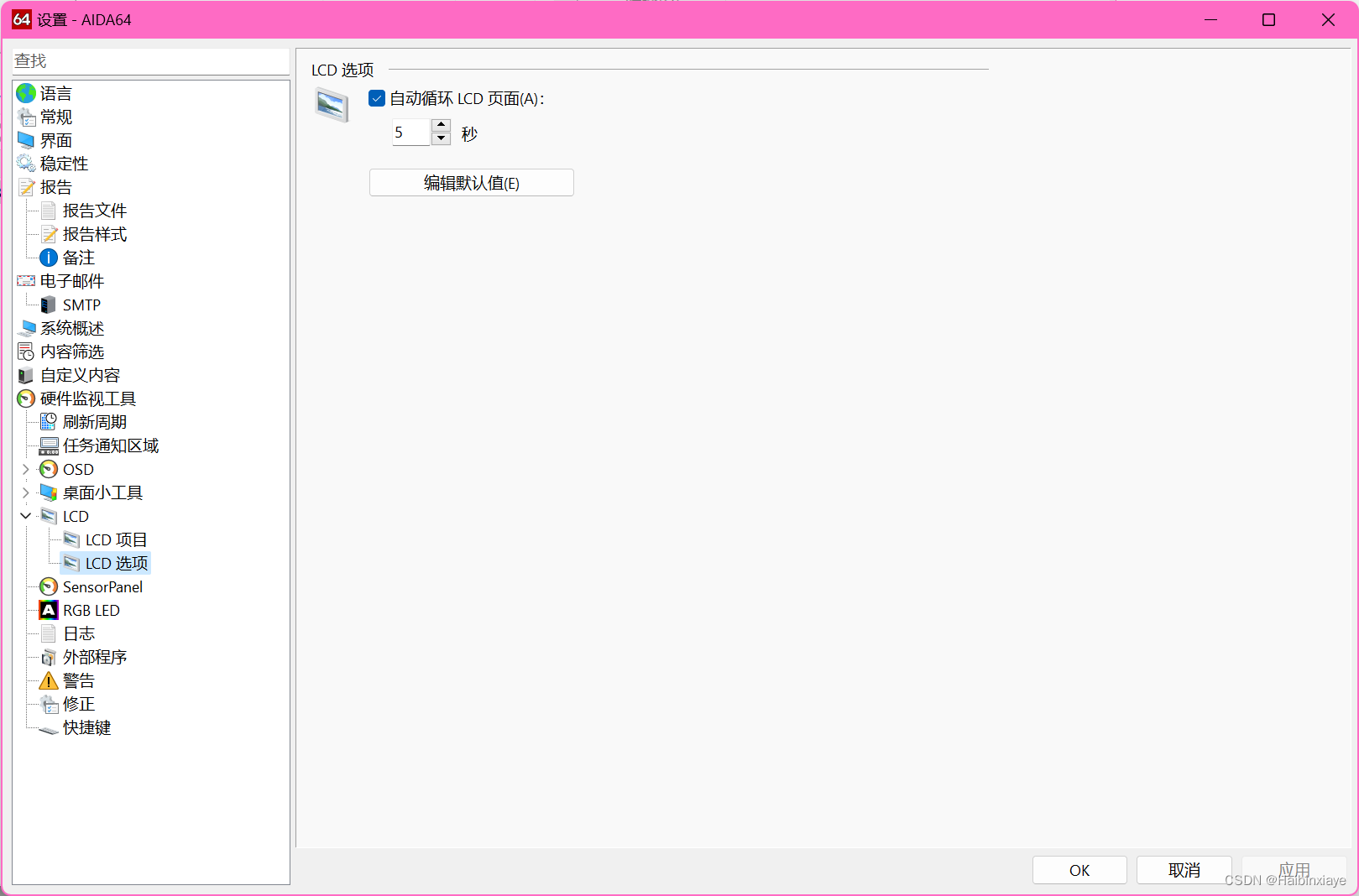
Task: Click the 硬件监视工具 gauge icon
Action: (x=25, y=399)
